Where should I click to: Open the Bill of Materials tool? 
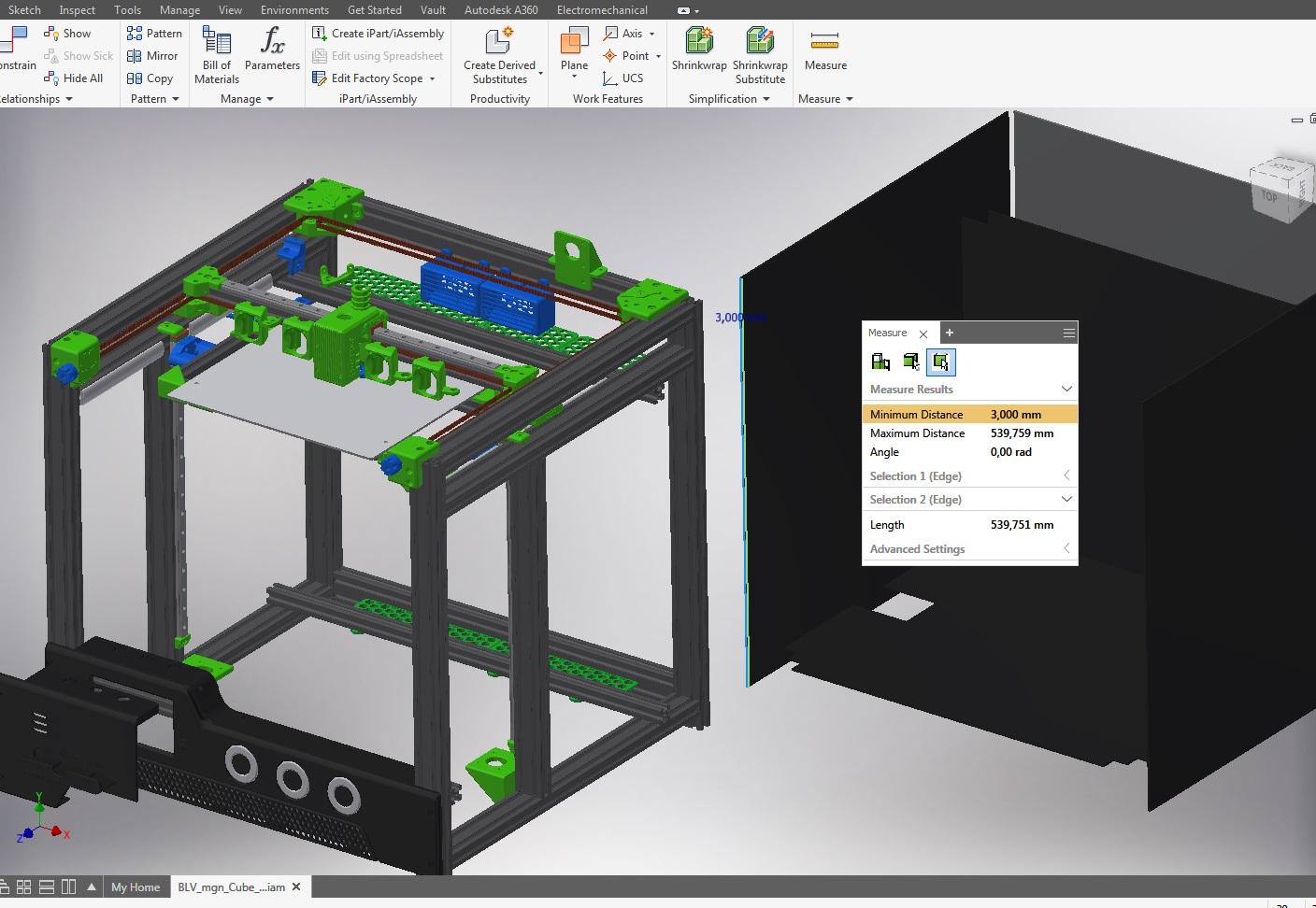click(x=216, y=55)
